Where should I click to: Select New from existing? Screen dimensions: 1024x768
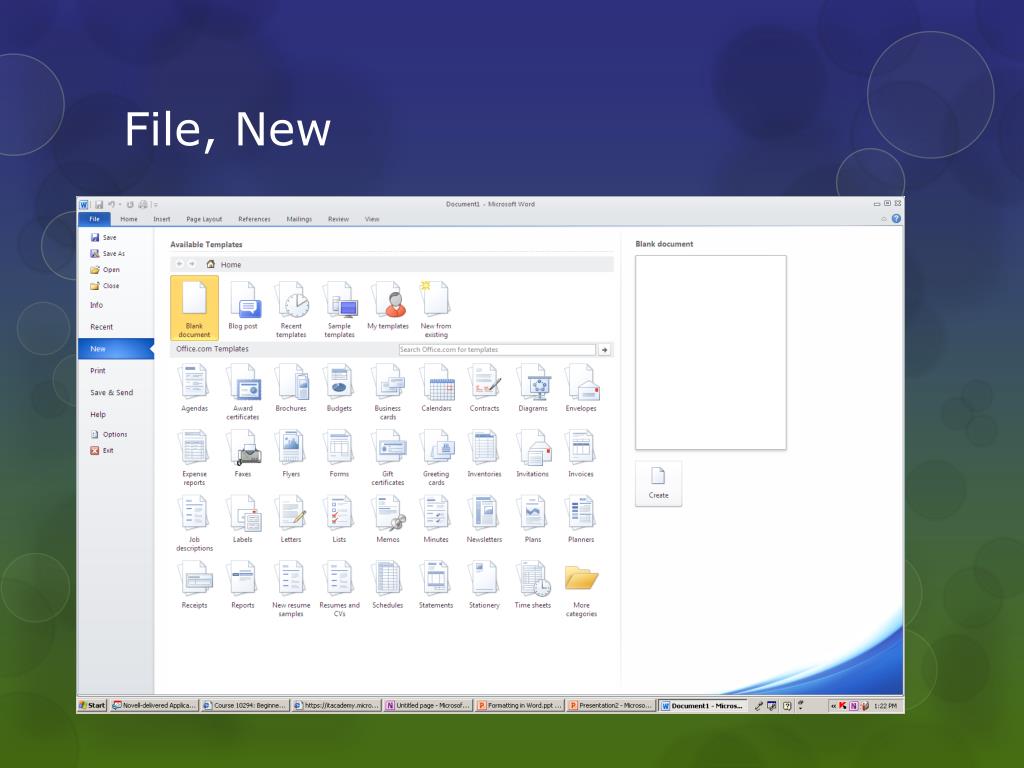click(x=436, y=309)
